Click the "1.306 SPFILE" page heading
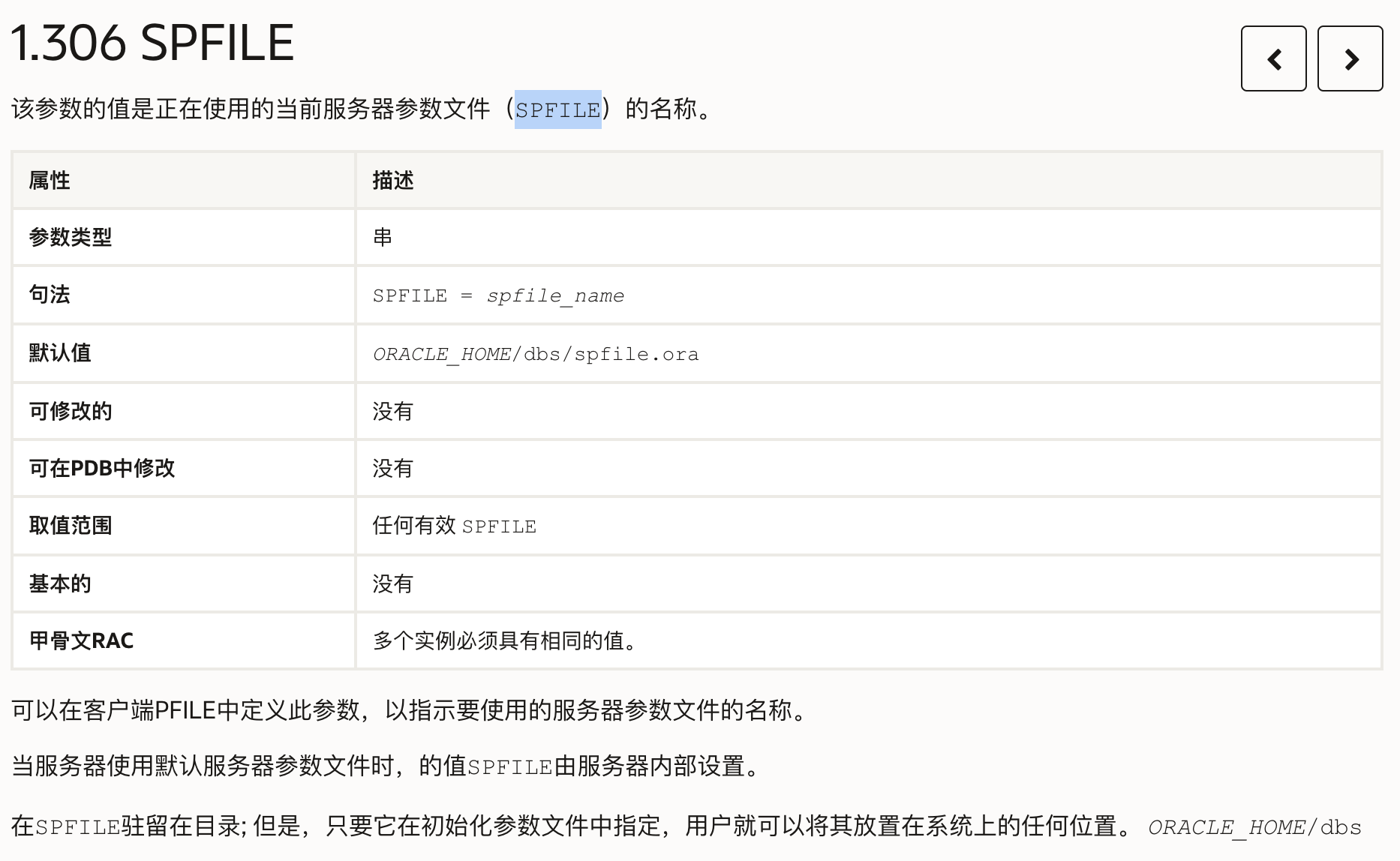The width and height of the screenshot is (1400, 861). [152, 43]
